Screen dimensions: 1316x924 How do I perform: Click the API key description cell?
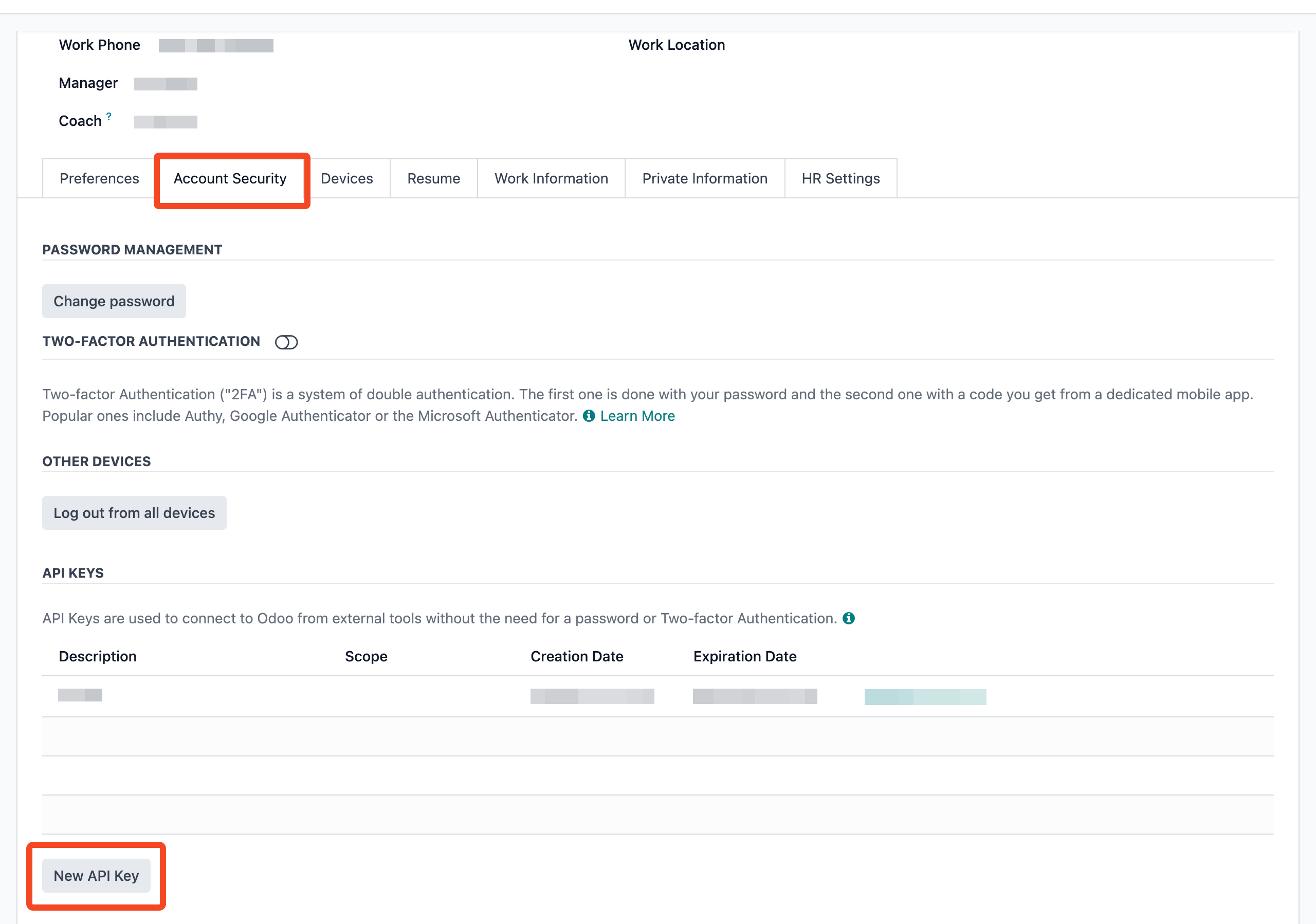80,695
